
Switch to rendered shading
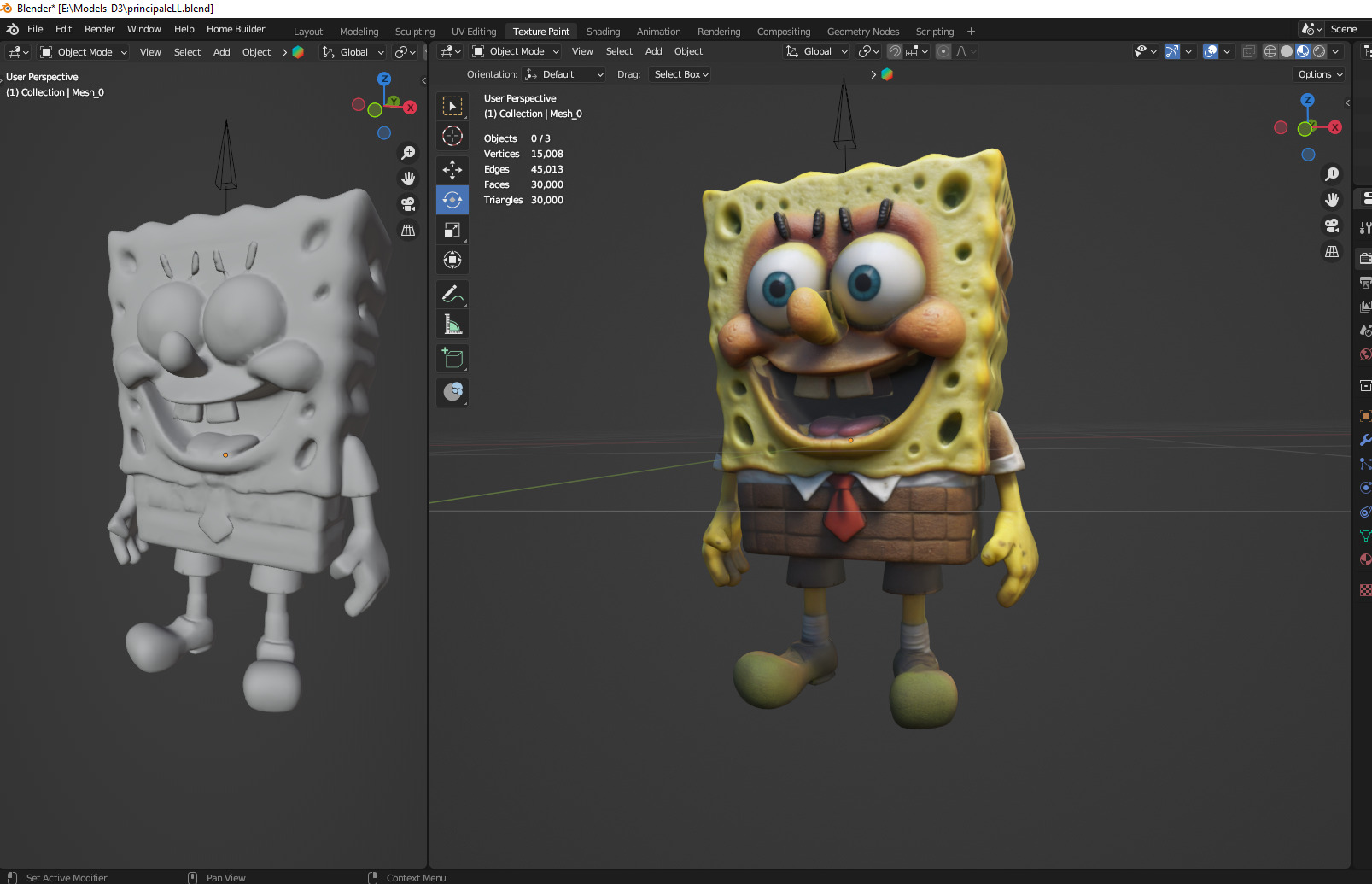1319,51
